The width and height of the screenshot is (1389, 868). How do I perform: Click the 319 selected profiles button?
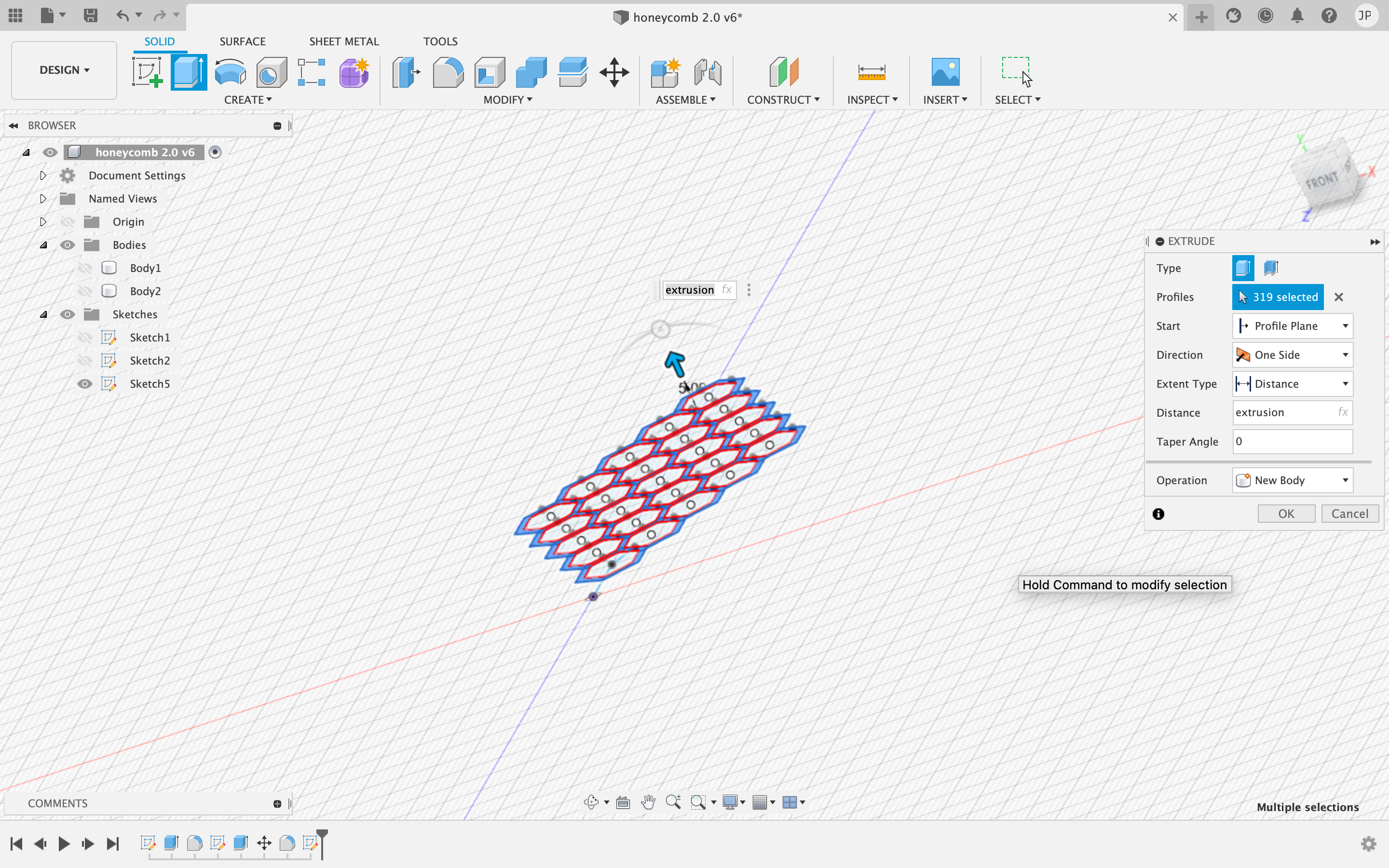(x=1278, y=298)
